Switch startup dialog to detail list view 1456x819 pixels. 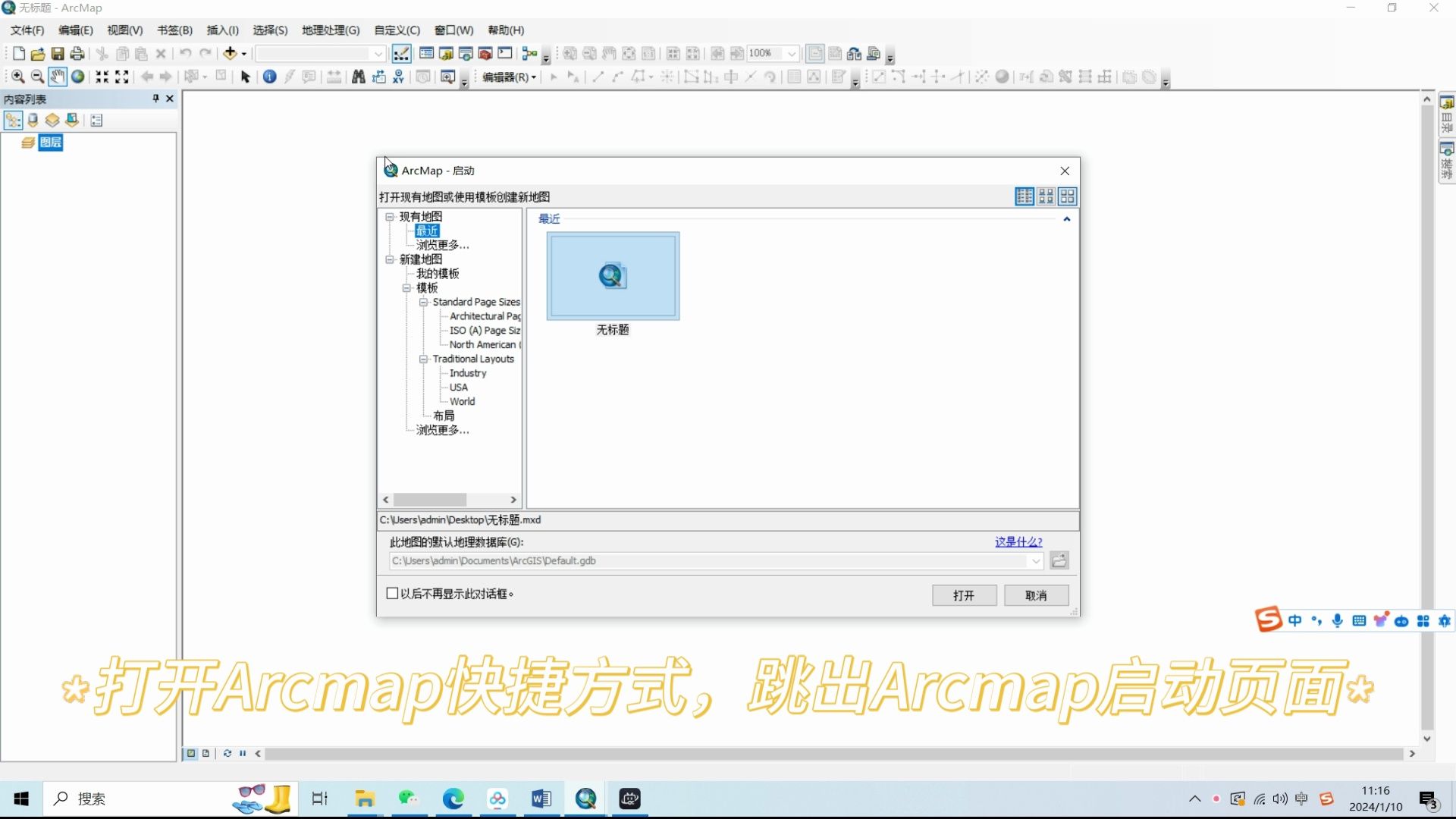pyautogui.click(x=1024, y=196)
